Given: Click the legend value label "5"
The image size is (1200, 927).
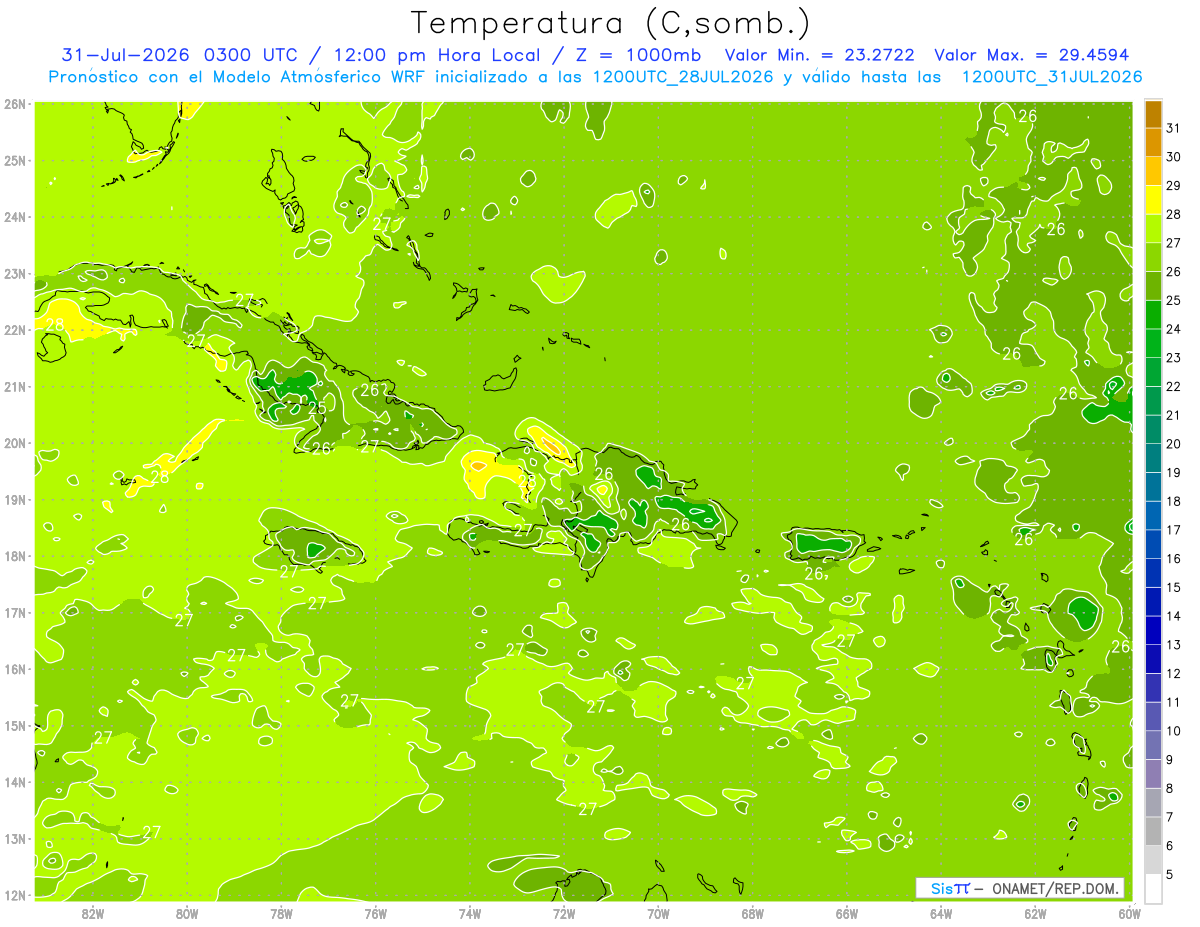Looking at the screenshot, I should coord(1170,874).
